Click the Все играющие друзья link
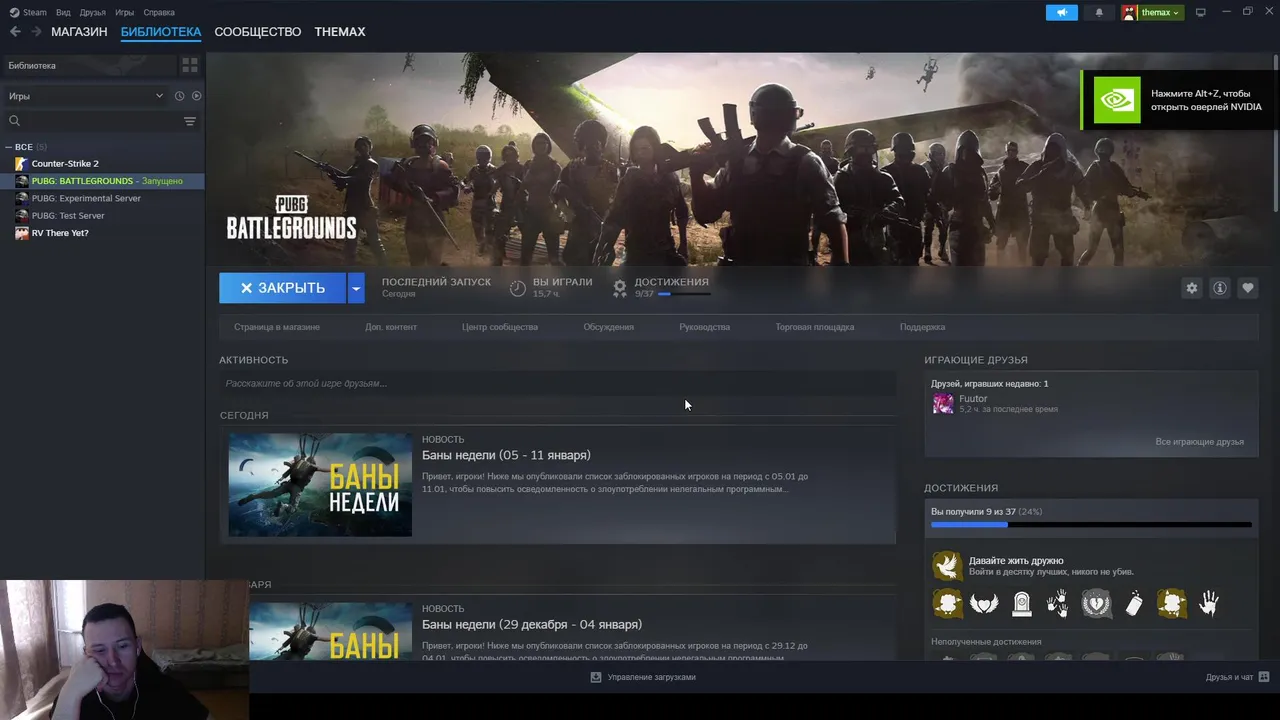Viewport: 1280px width, 720px height. pyautogui.click(x=1199, y=442)
